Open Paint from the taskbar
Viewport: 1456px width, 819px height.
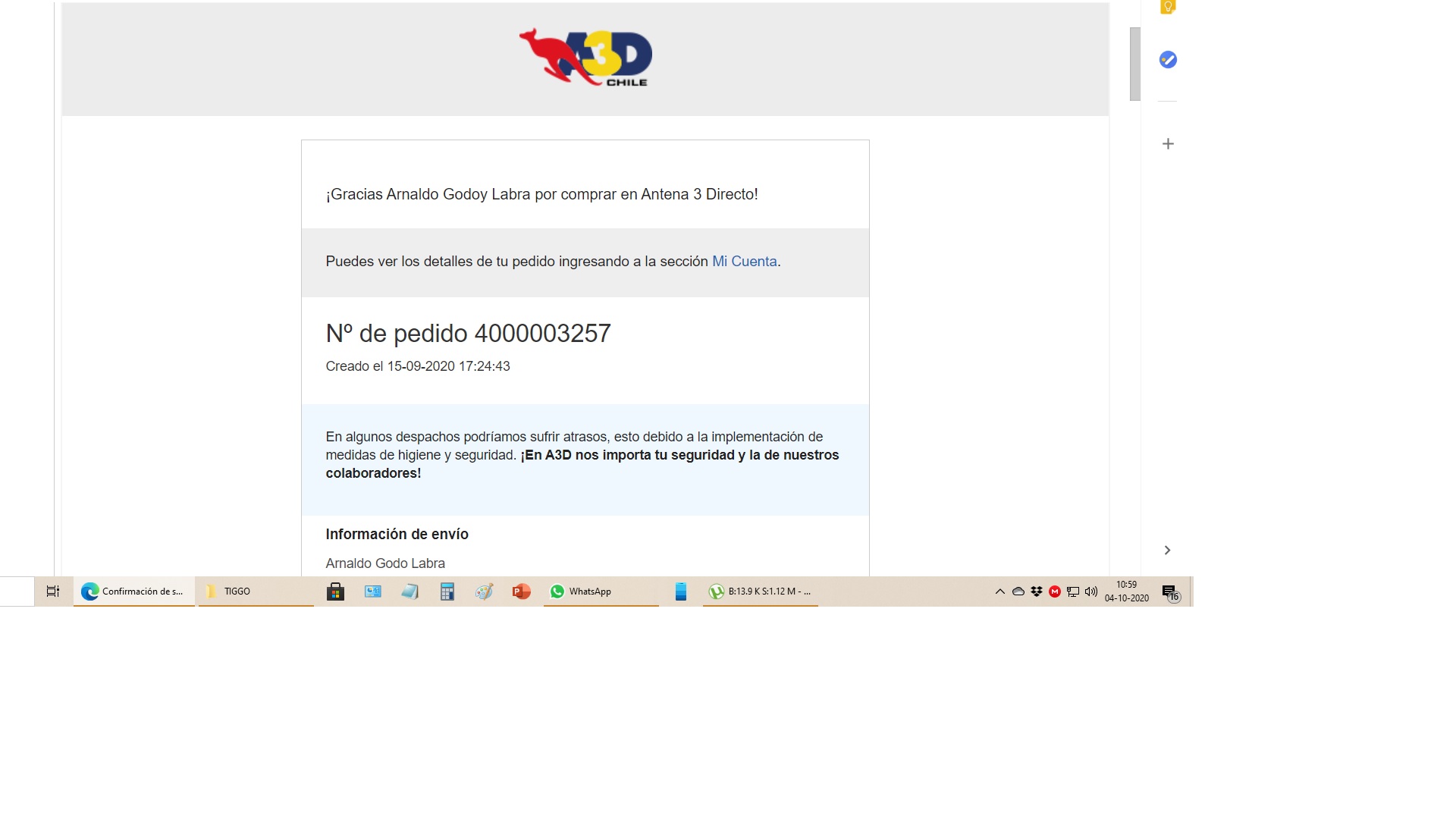[x=484, y=591]
